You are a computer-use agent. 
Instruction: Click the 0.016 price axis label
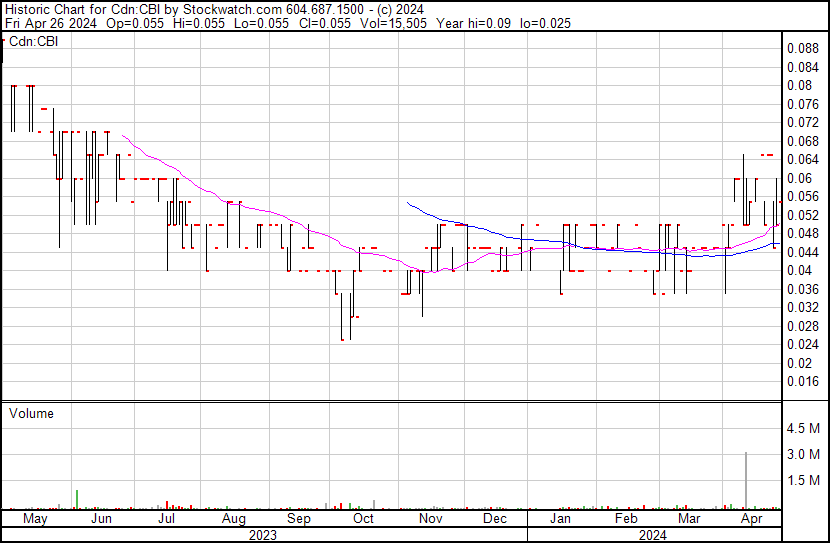803,381
